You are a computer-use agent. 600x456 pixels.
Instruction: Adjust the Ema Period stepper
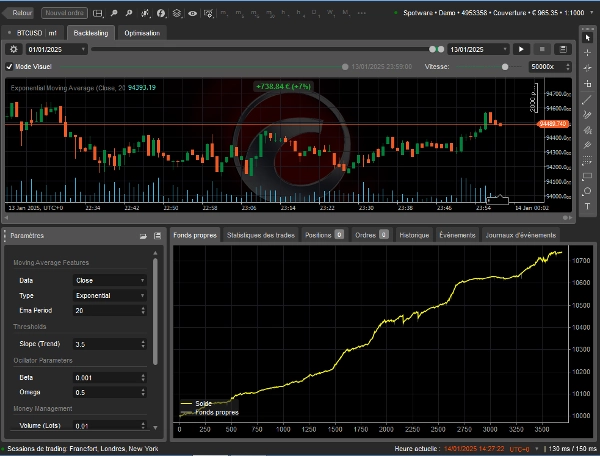143,310
